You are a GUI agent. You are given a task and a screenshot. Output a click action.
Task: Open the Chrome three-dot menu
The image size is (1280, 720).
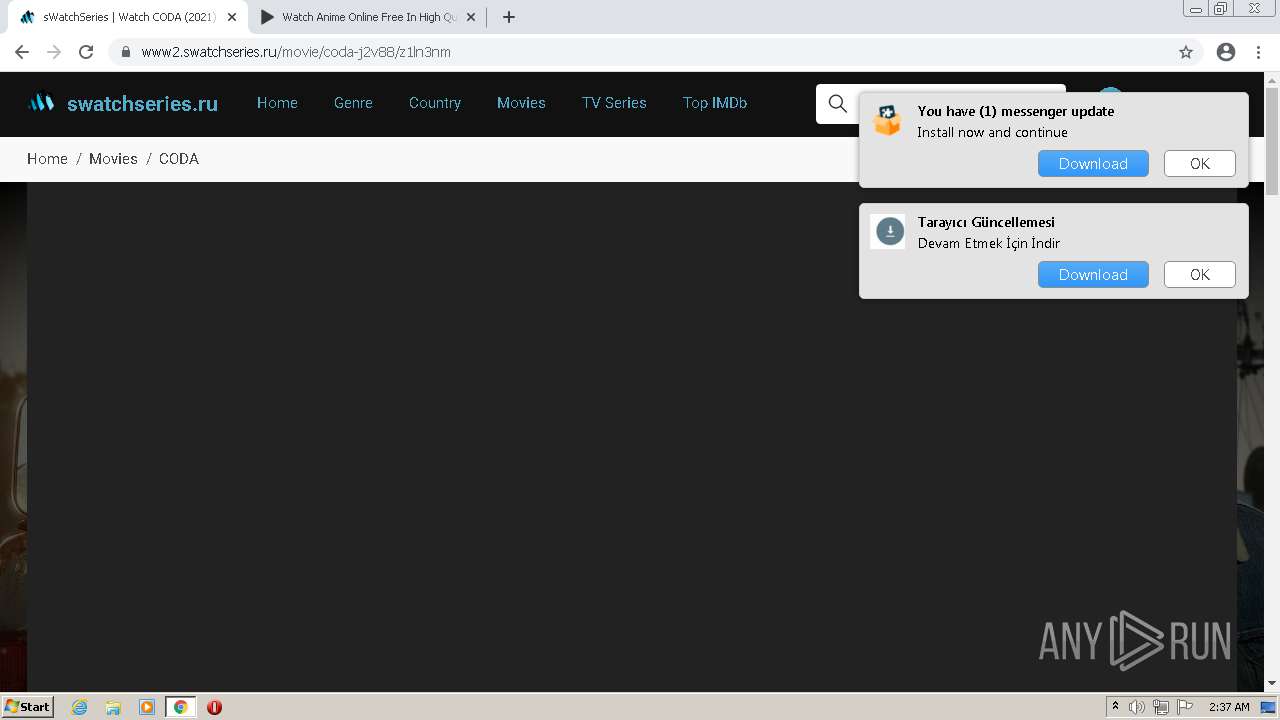tap(1258, 52)
